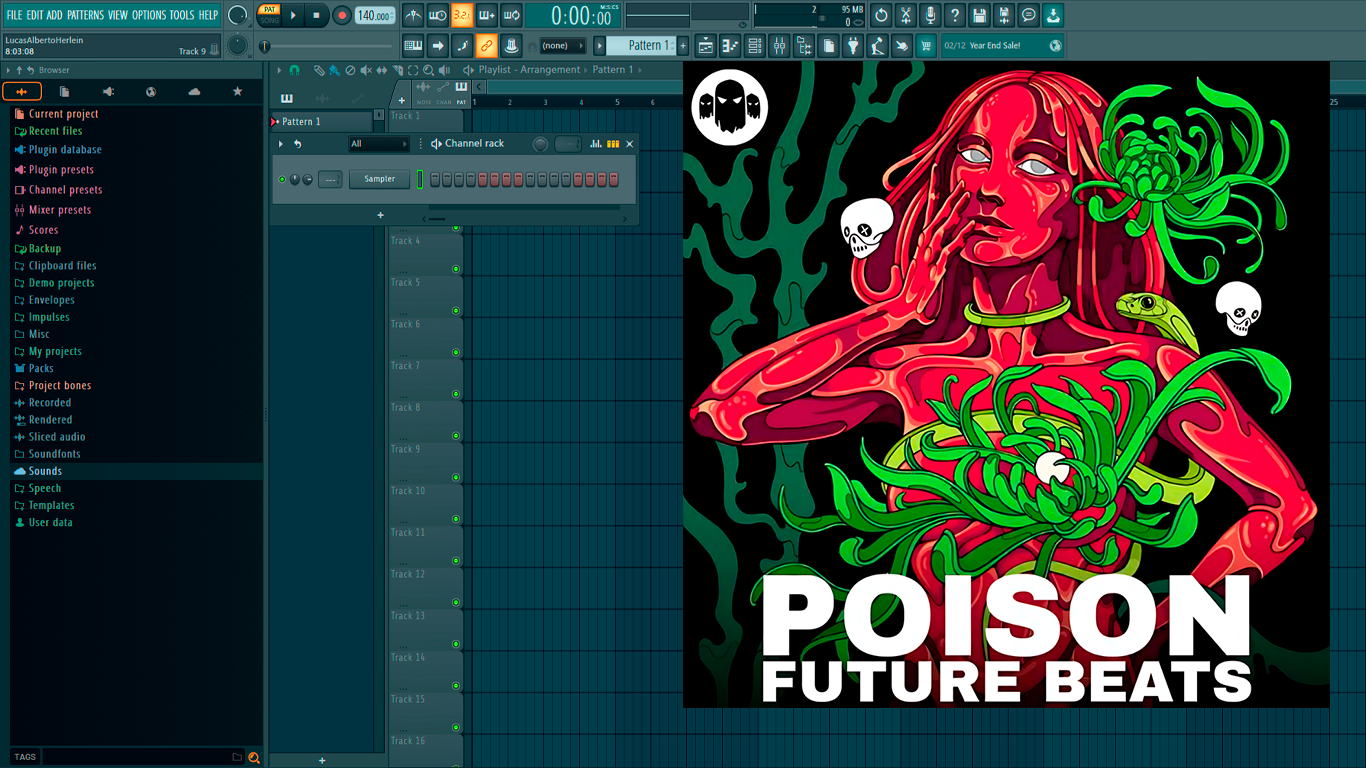Toggle the auto-scrolling arrow icon
The image size is (1366, 768).
click(438, 45)
